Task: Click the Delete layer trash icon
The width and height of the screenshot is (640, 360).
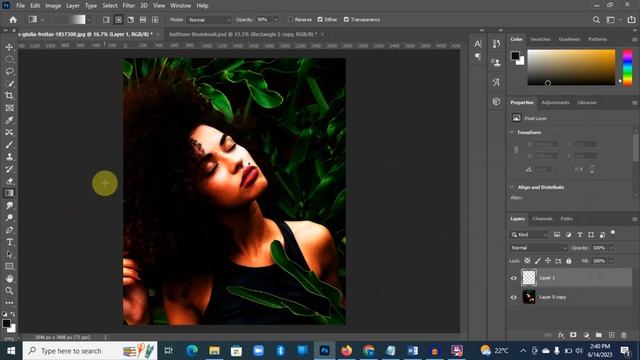Action: click(x=624, y=335)
